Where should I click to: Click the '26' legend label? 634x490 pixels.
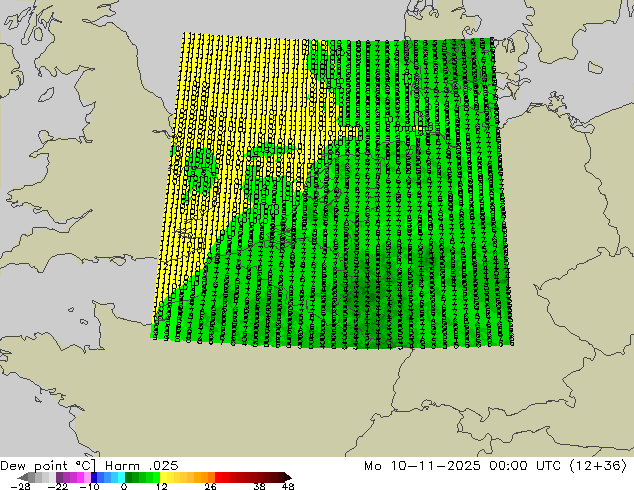210,486
